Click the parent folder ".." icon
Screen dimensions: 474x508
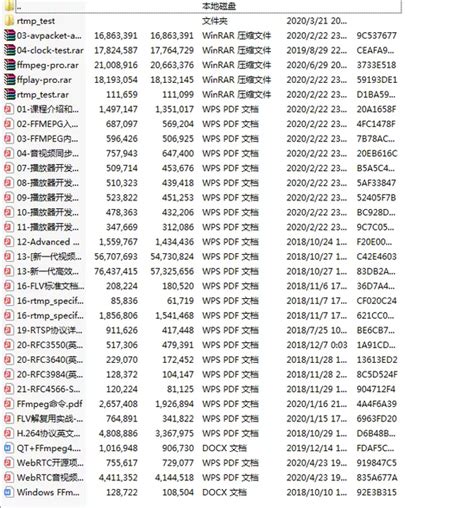click(9, 5)
